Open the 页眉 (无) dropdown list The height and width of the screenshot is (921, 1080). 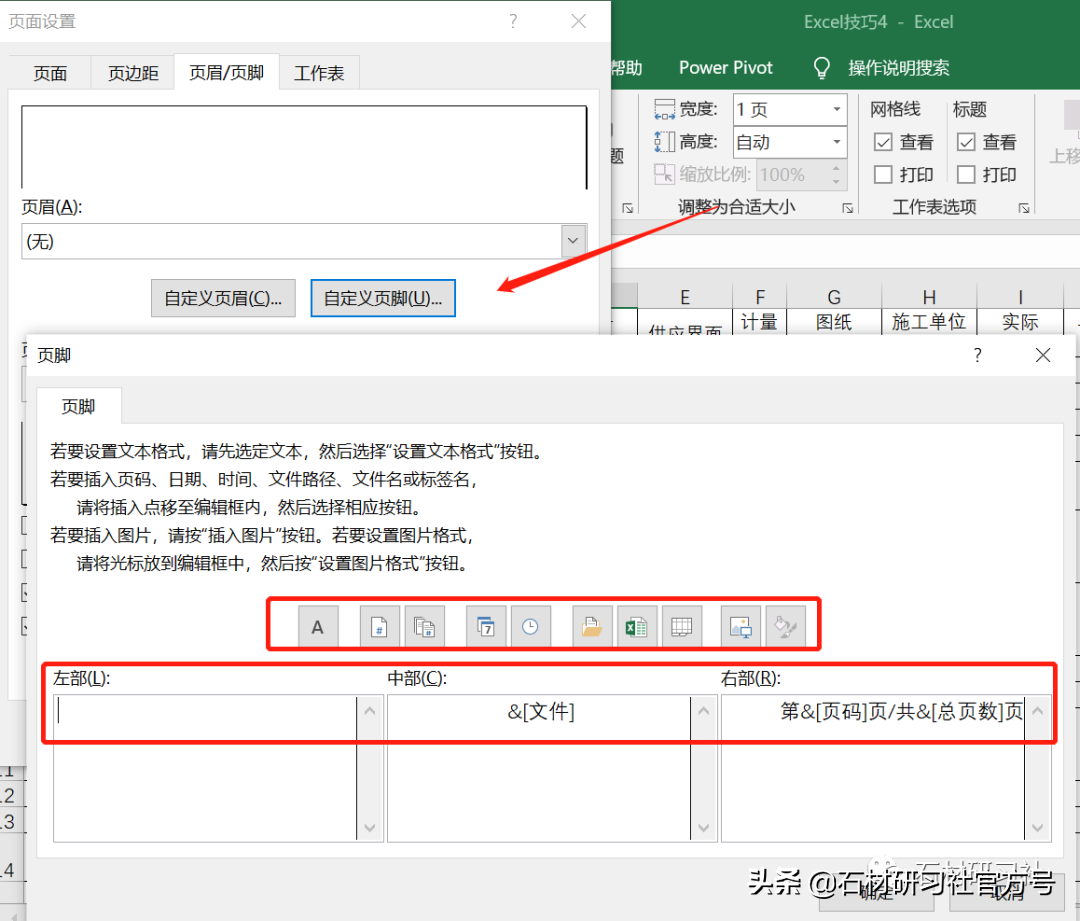click(573, 241)
